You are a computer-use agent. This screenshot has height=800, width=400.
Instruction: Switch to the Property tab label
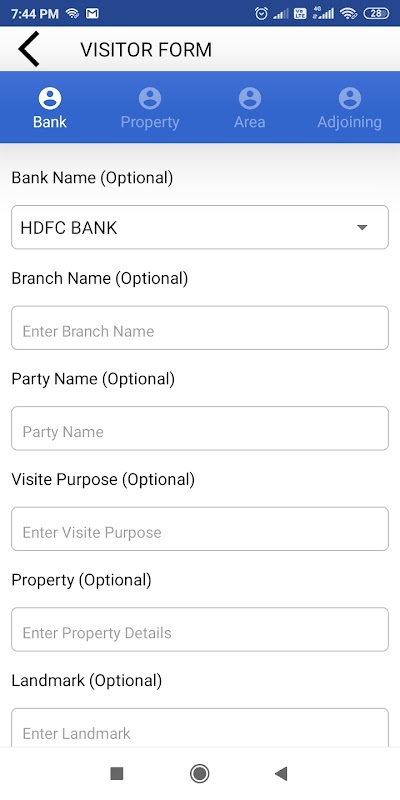tap(150, 122)
